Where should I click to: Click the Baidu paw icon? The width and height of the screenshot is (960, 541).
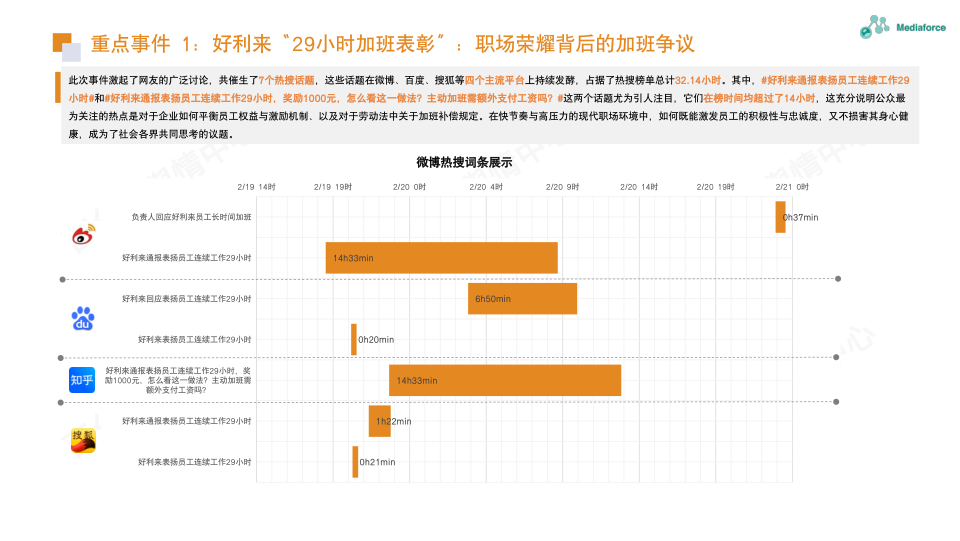tap(83, 318)
